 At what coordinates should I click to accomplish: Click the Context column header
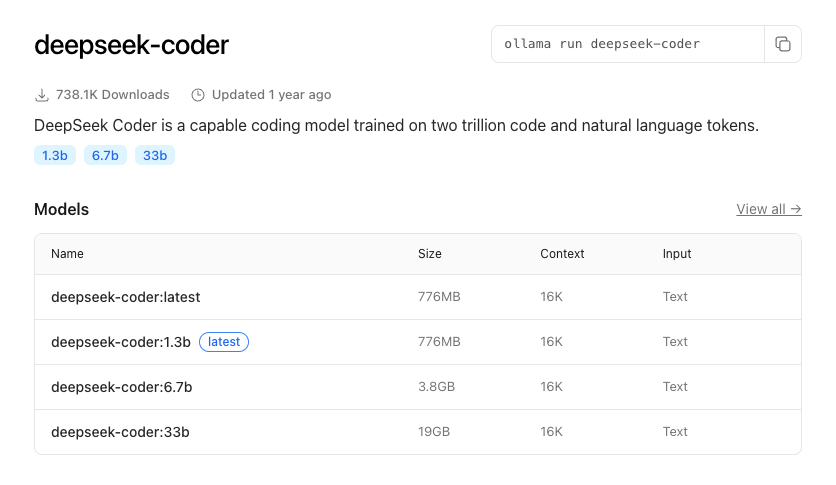pos(562,254)
